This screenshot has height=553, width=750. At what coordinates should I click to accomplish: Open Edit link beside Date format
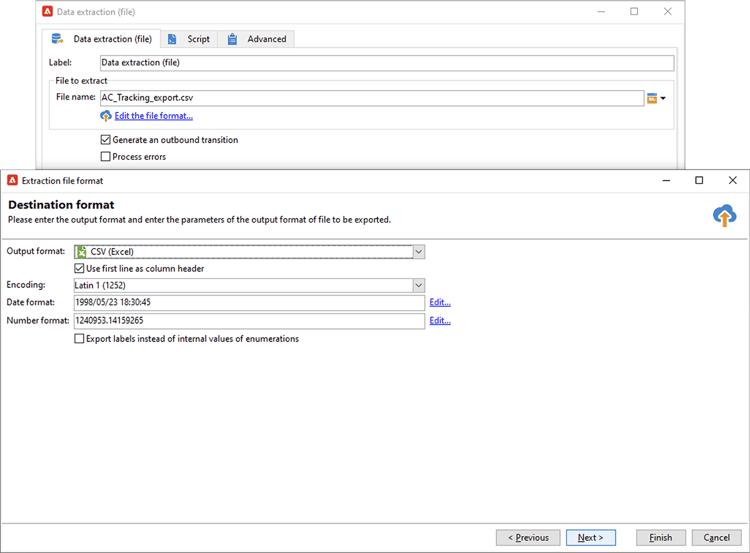click(440, 302)
